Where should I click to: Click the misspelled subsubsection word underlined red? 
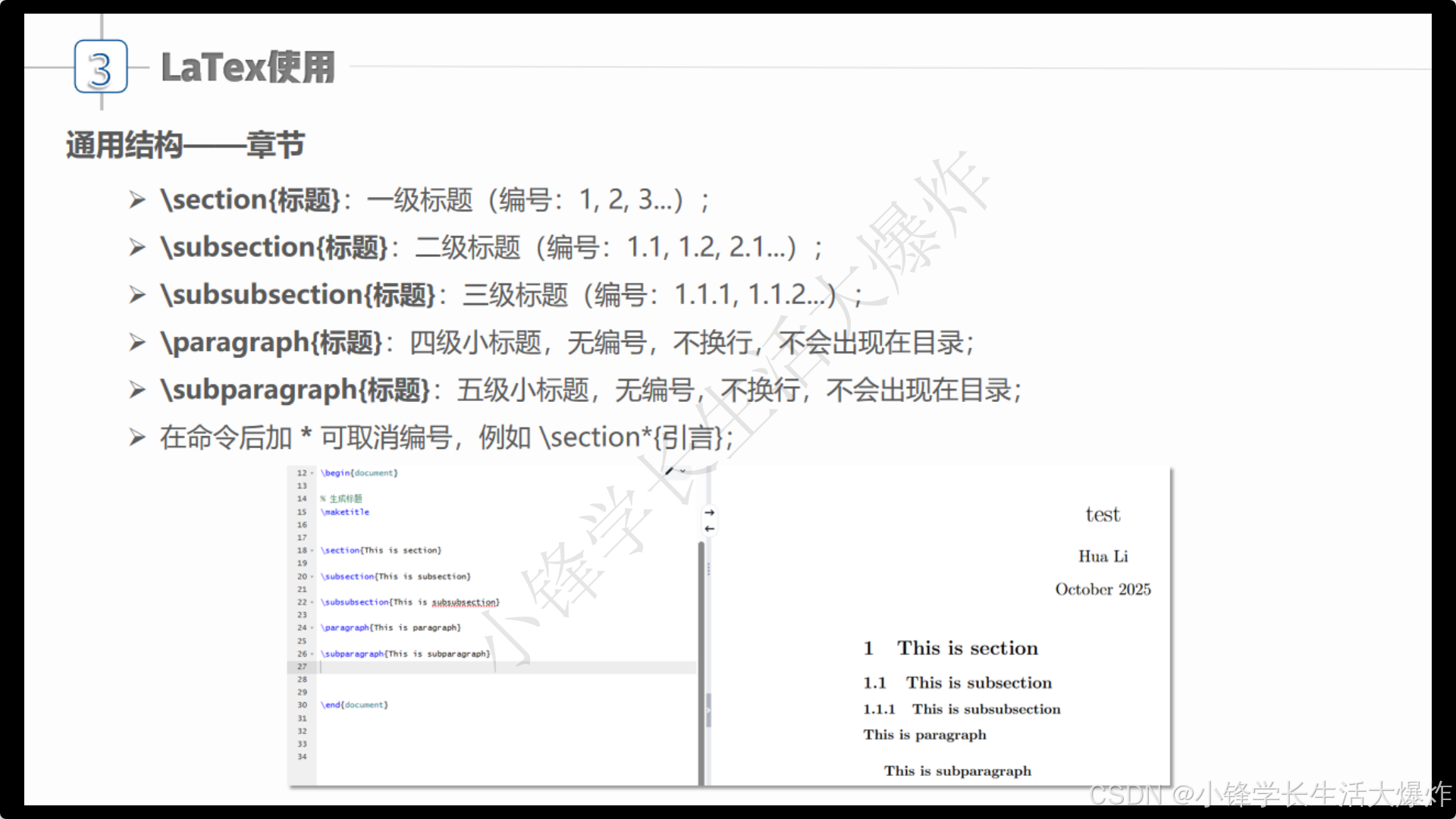[465, 602]
